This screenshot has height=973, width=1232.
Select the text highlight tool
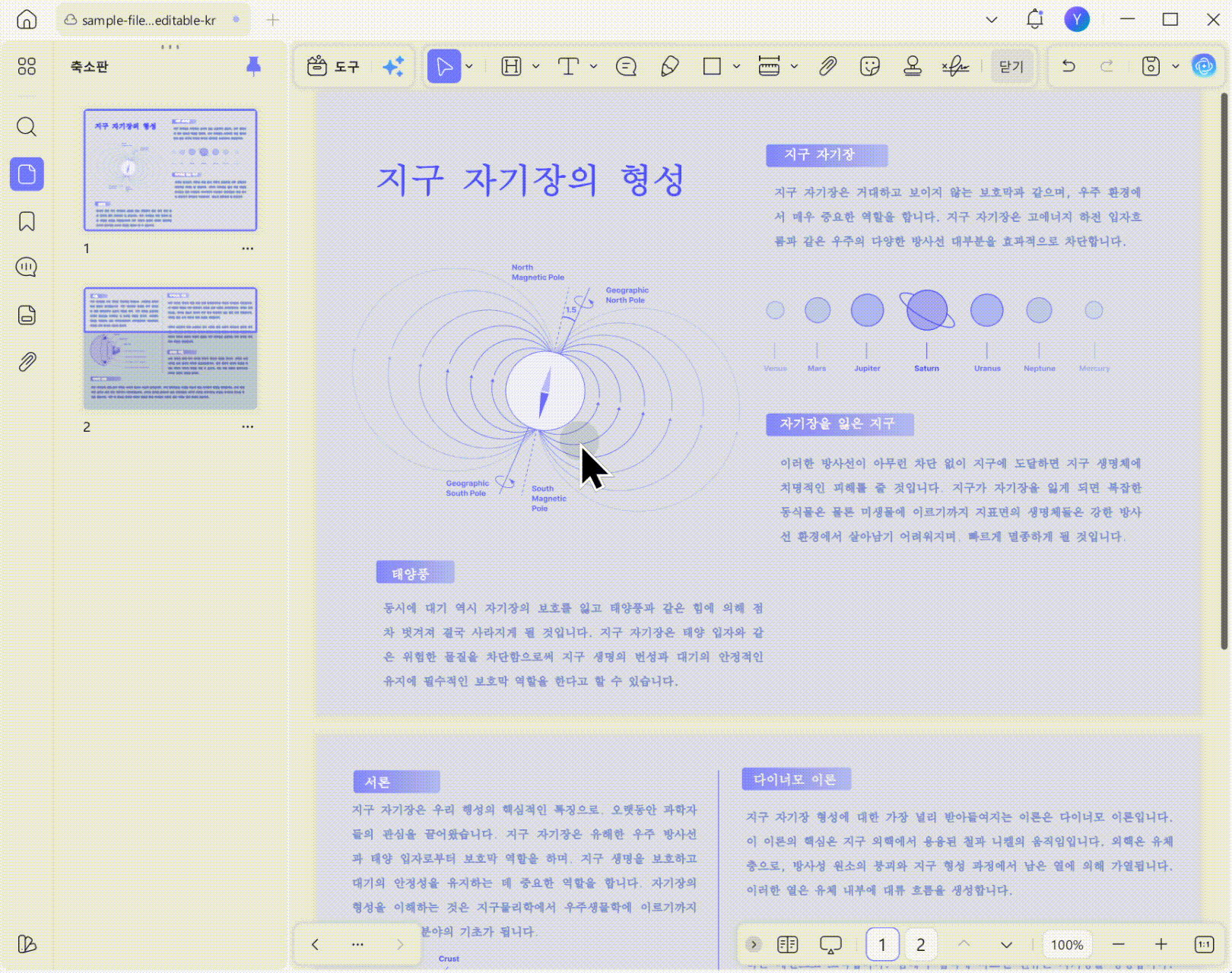tap(511, 67)
